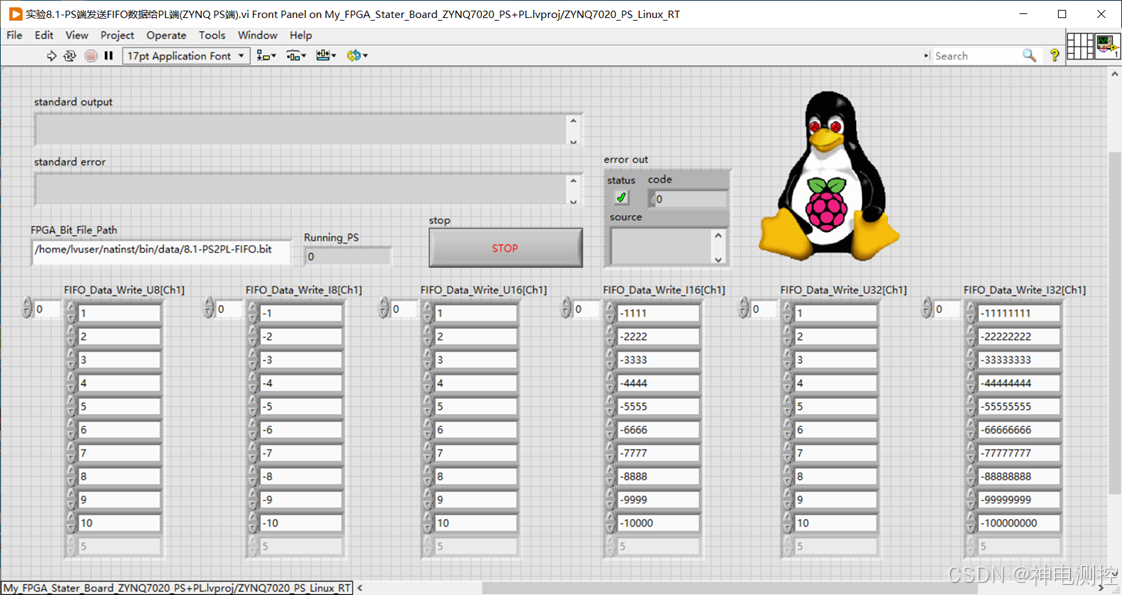The image size is (1122, 595).
Task: Click the vertical scrollbar on the right
Action: [1115, 322]
